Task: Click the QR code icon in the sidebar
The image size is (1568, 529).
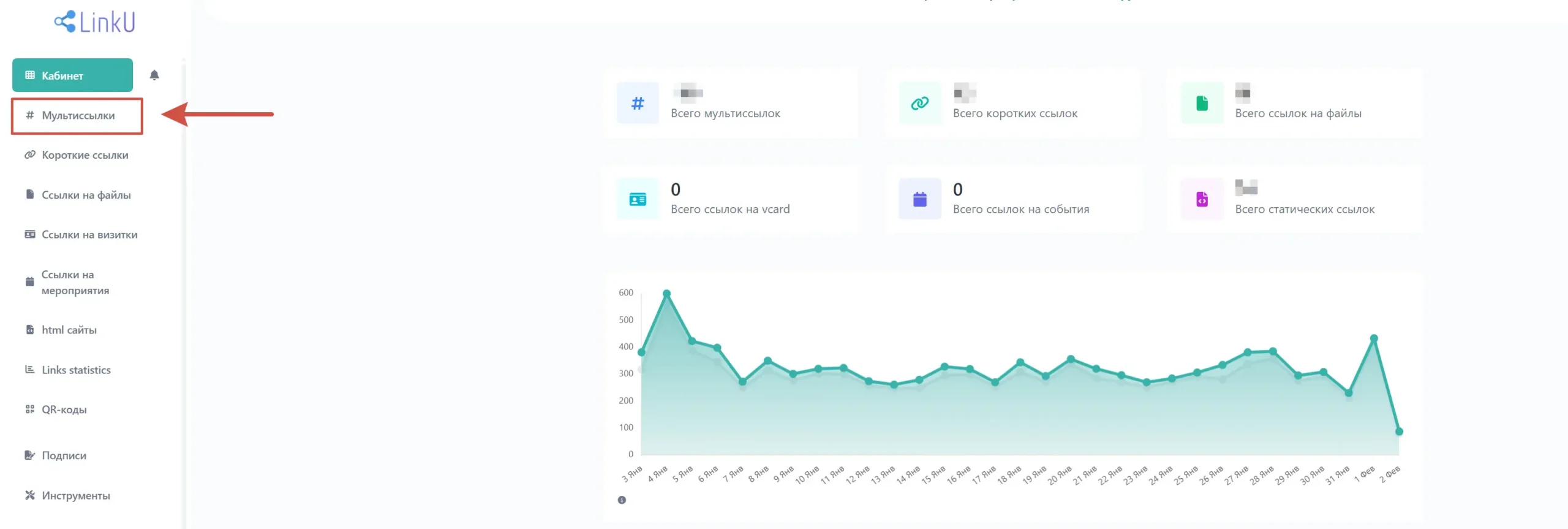Action: pyautogui.click(x=29, y=409)
